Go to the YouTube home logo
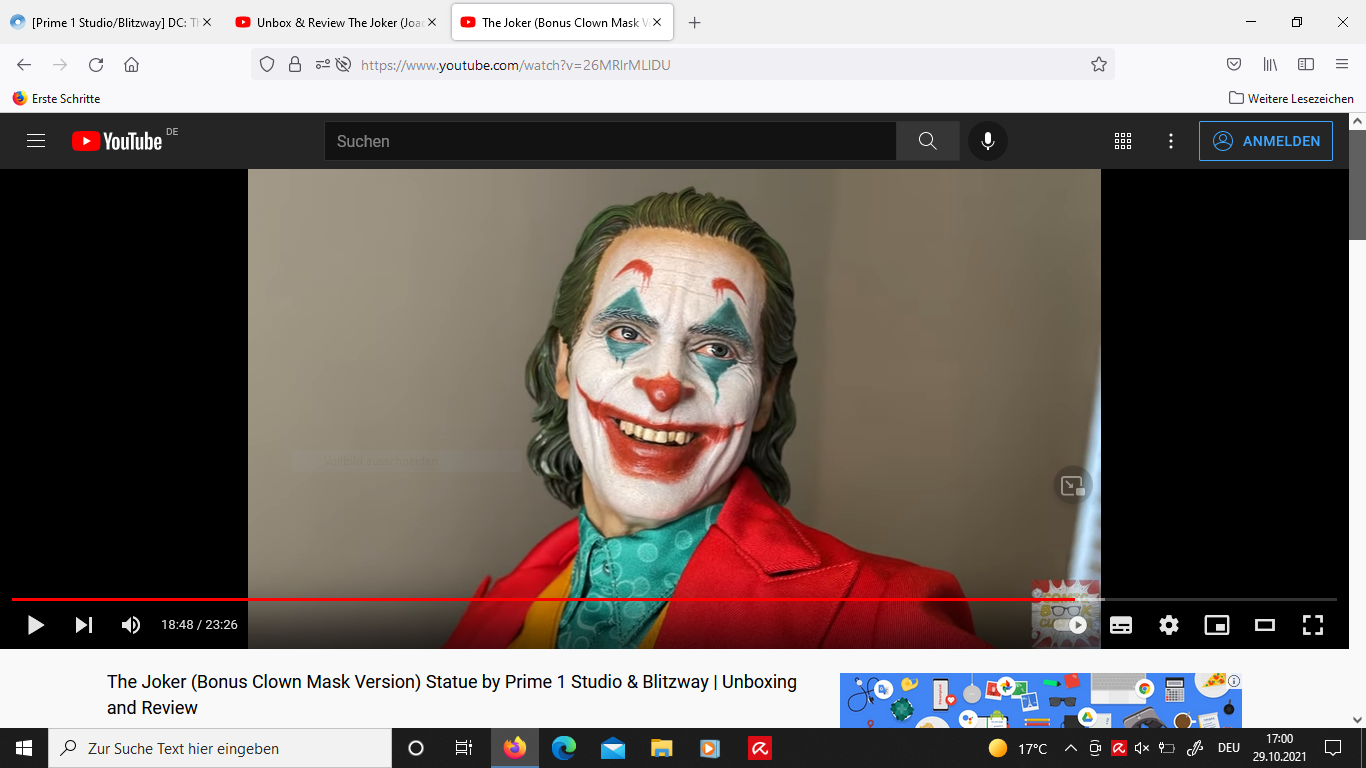Screen dimensions: 1366x768 117,141
